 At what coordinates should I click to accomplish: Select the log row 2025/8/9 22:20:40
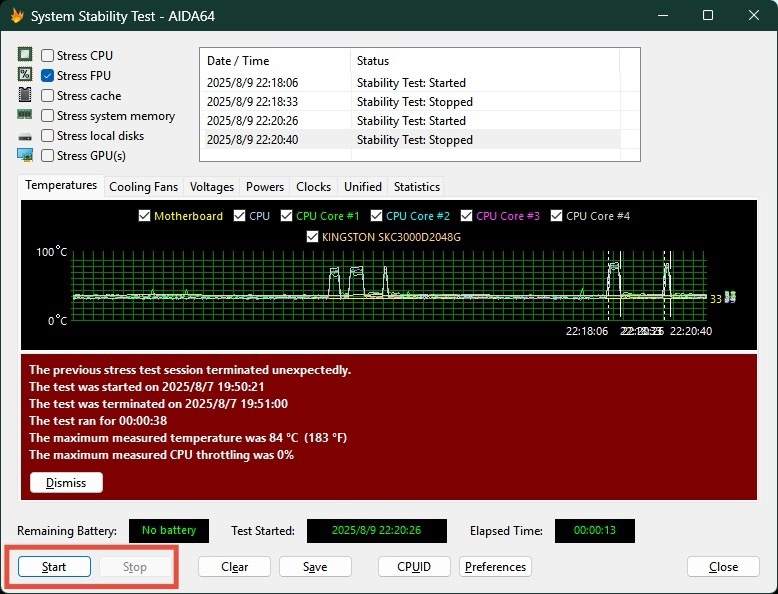pos(410,139)
